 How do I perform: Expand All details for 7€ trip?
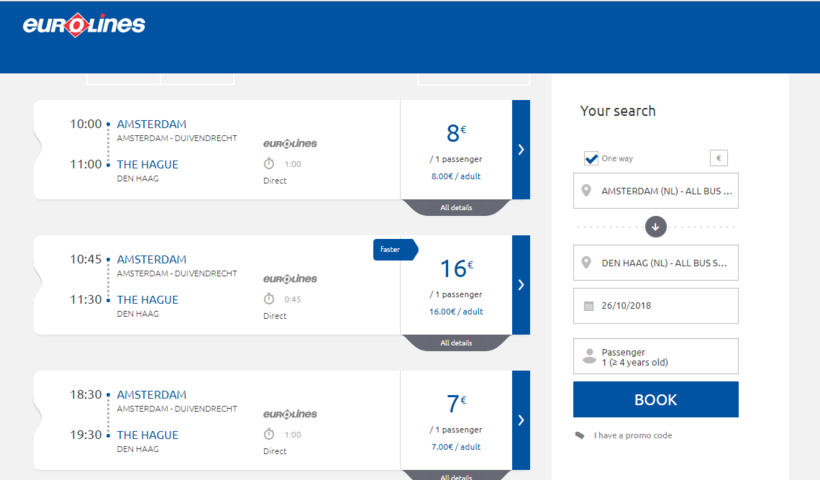coord(456,476)
